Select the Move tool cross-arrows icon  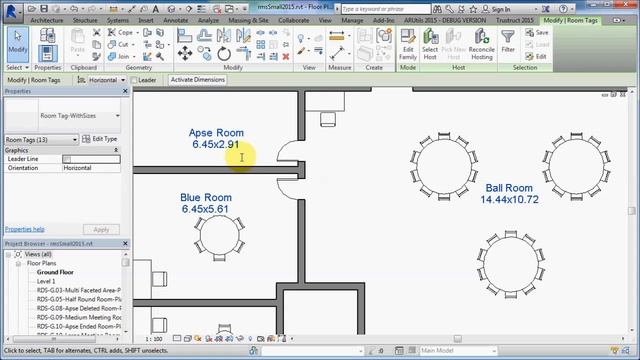point(185,53)
